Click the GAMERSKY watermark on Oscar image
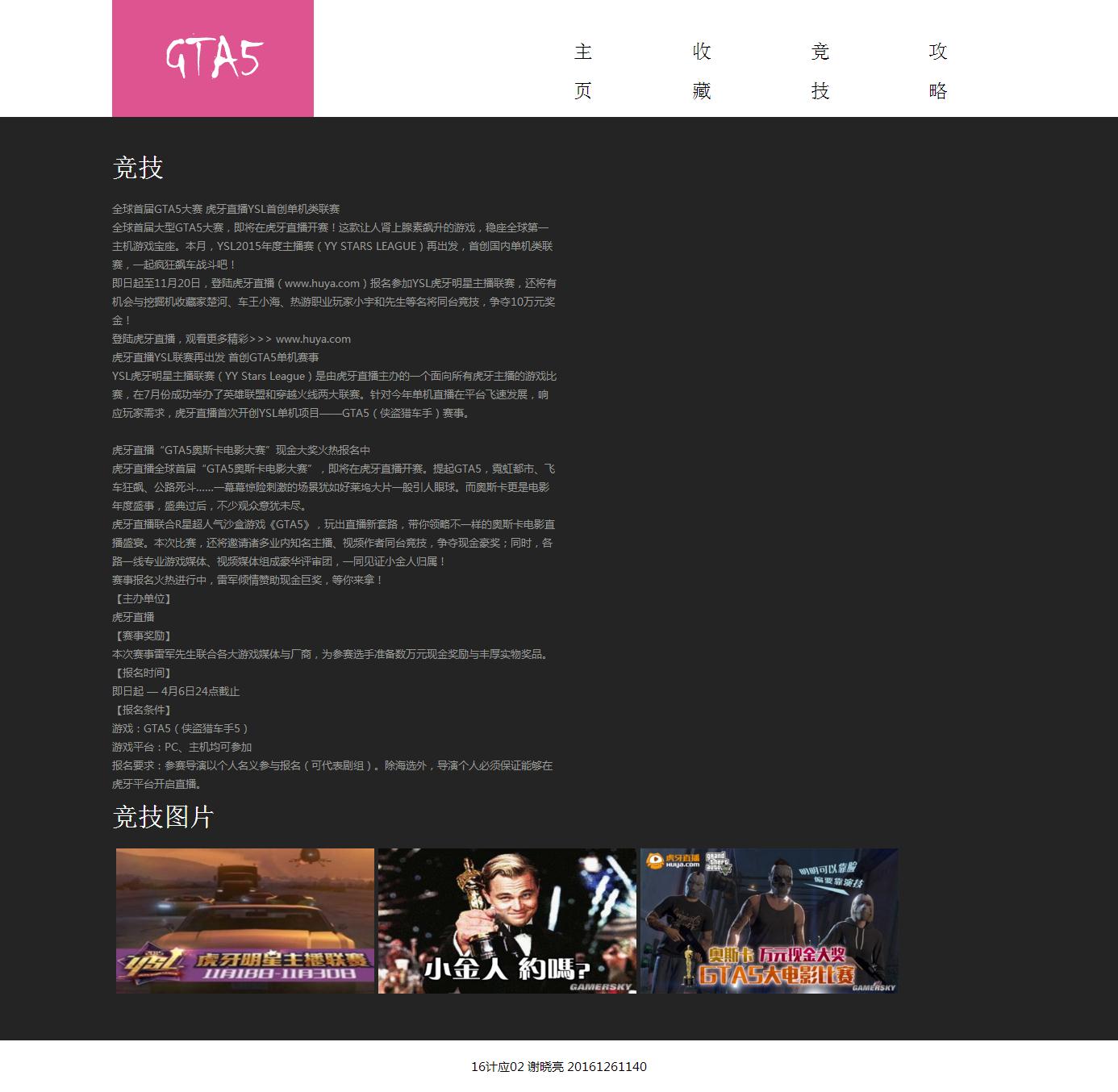This screenshot has width=1118, height=1092. (600, 986)
